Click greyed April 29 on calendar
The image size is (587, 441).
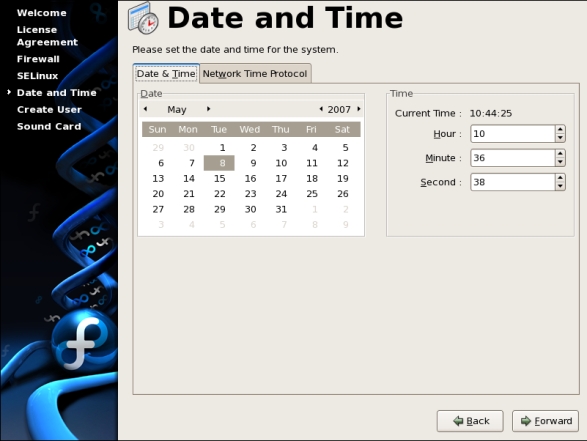[x=158, y=147]
